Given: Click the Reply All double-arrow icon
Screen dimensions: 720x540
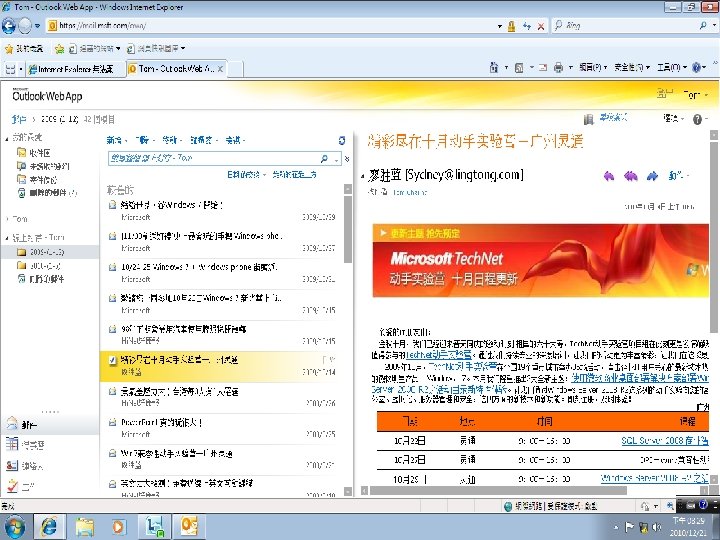Looking at the screenshot, I should click(630, 175).
